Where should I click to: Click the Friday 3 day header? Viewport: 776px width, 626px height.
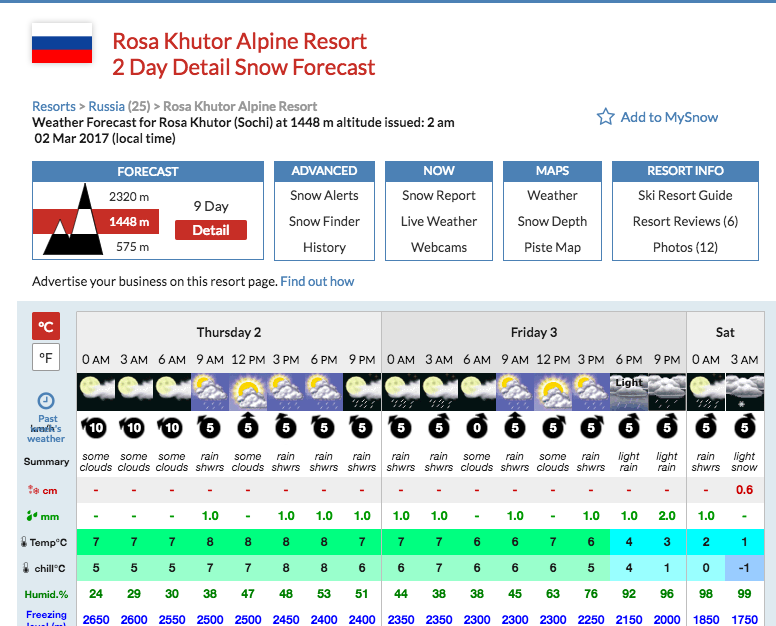pyautogui.click(x=534, y=332)
